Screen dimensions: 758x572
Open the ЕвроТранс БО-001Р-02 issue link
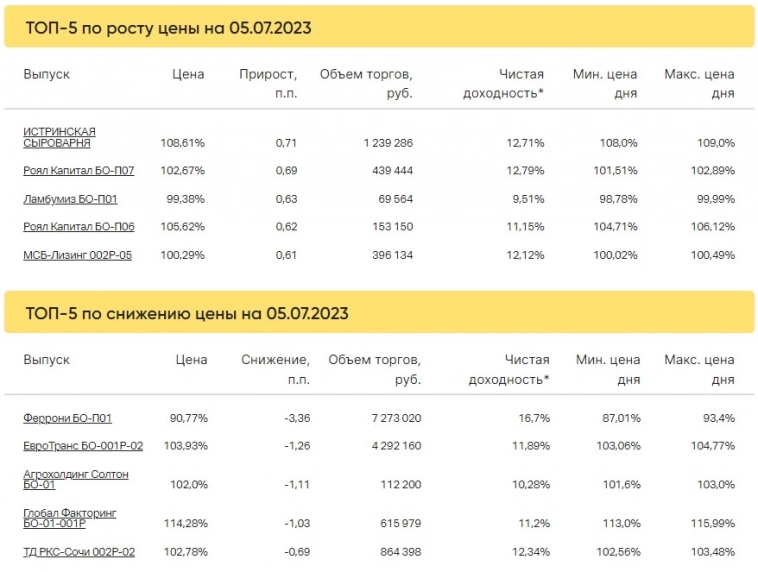pos(83,445)
